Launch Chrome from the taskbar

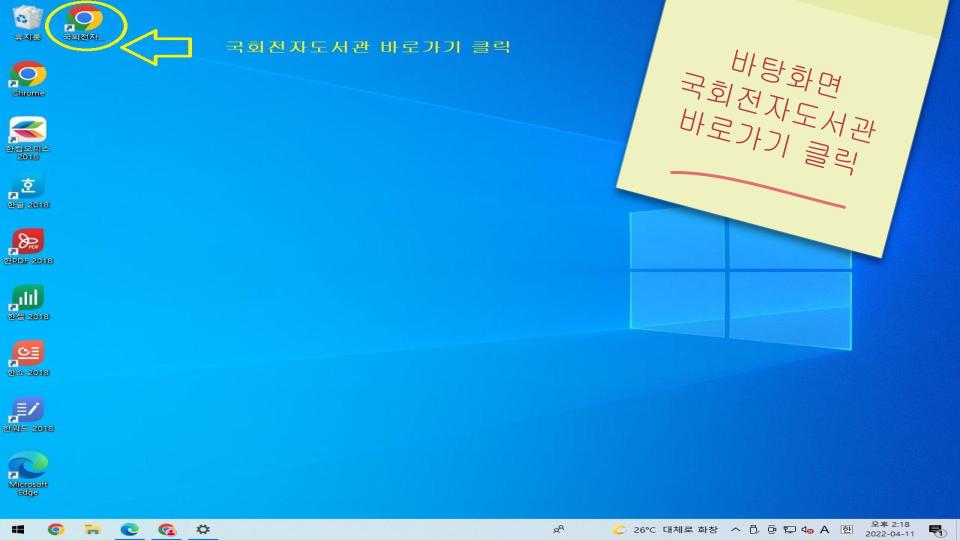56,529
